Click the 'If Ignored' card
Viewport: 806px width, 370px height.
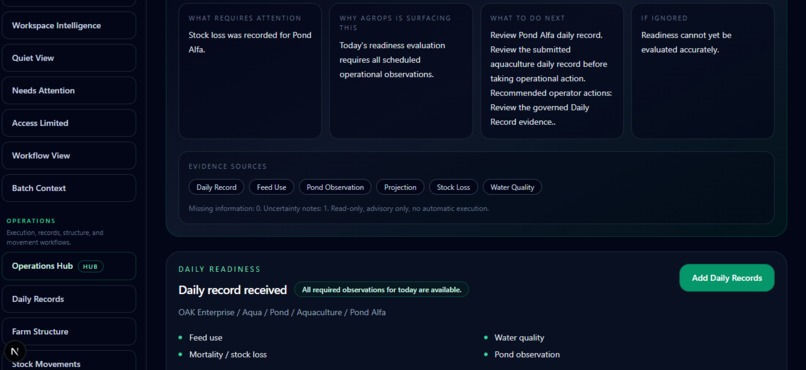[x=703, y=71]
